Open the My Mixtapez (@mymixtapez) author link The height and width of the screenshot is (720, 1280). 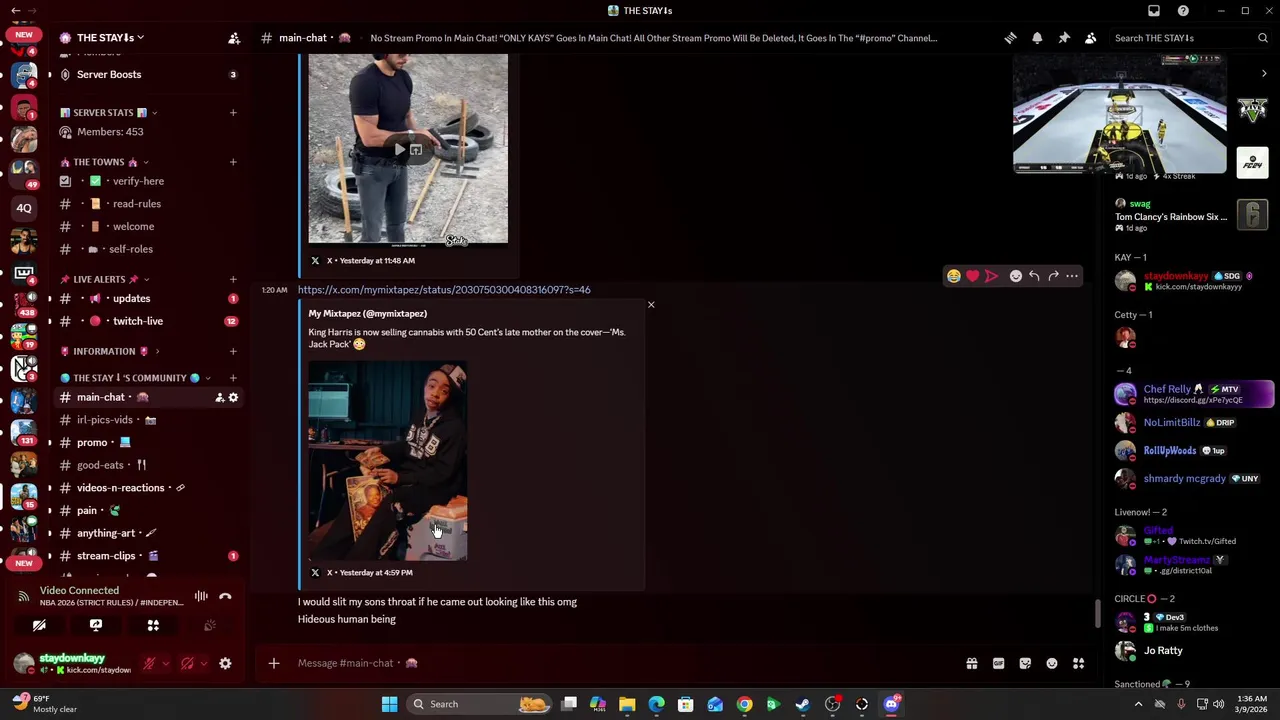[x=368, y=314]
